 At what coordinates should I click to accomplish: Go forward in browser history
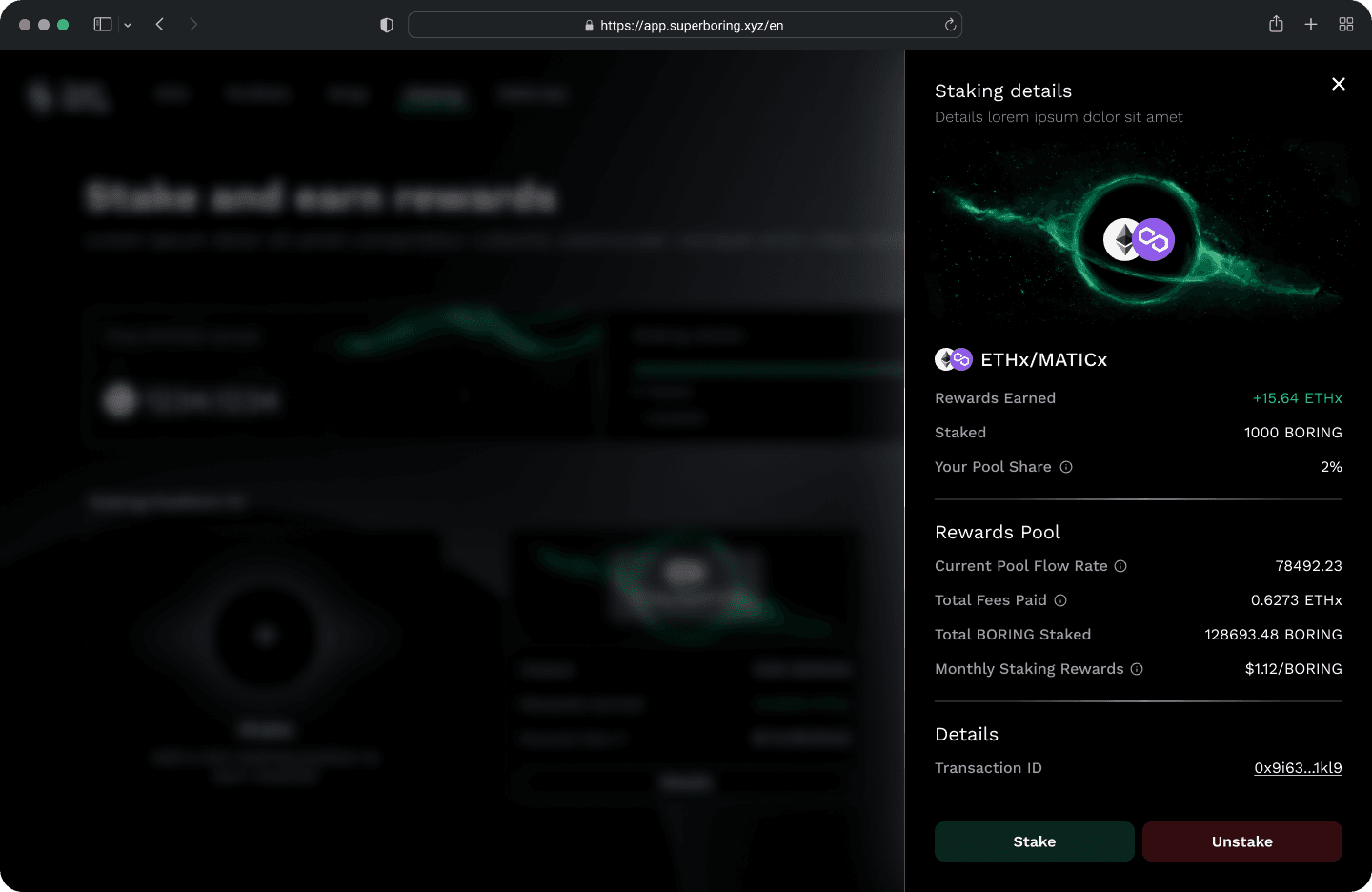coord(193,25)
